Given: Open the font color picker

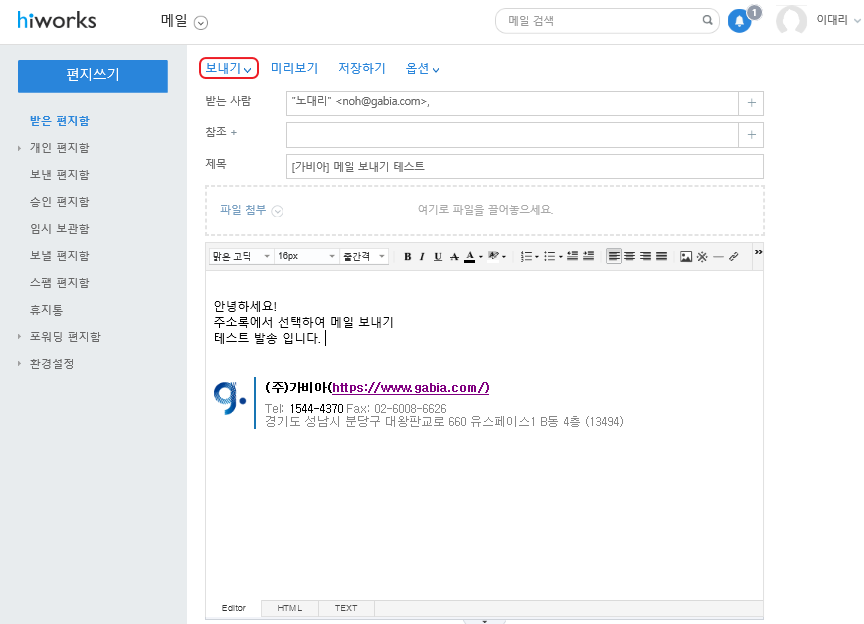Looking at the screenshot, I should [x=471, y=257].
